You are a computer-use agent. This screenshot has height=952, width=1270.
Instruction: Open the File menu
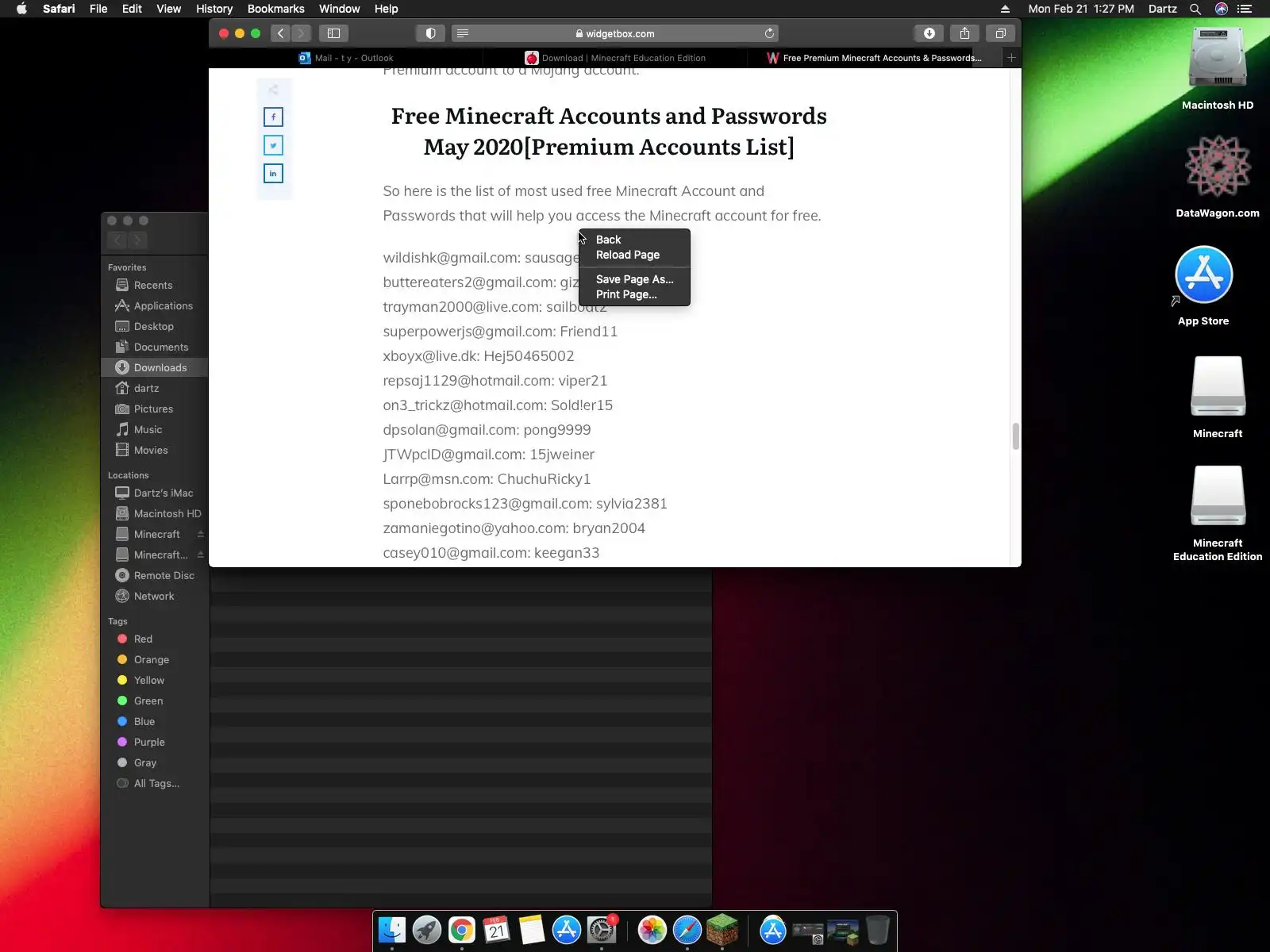(x=98, y=9)
